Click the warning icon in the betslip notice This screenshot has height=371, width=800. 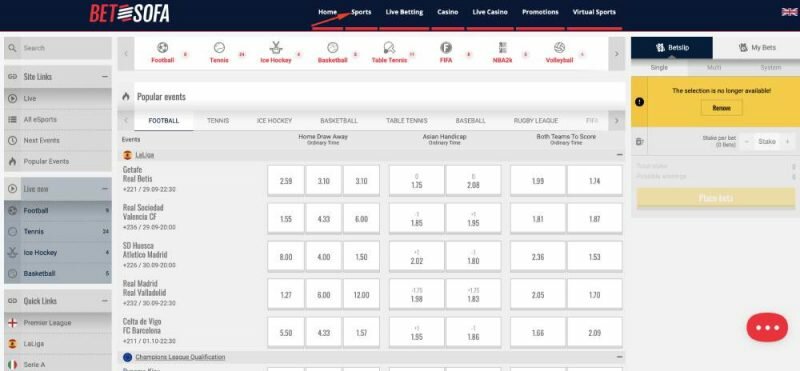point(639,102)
